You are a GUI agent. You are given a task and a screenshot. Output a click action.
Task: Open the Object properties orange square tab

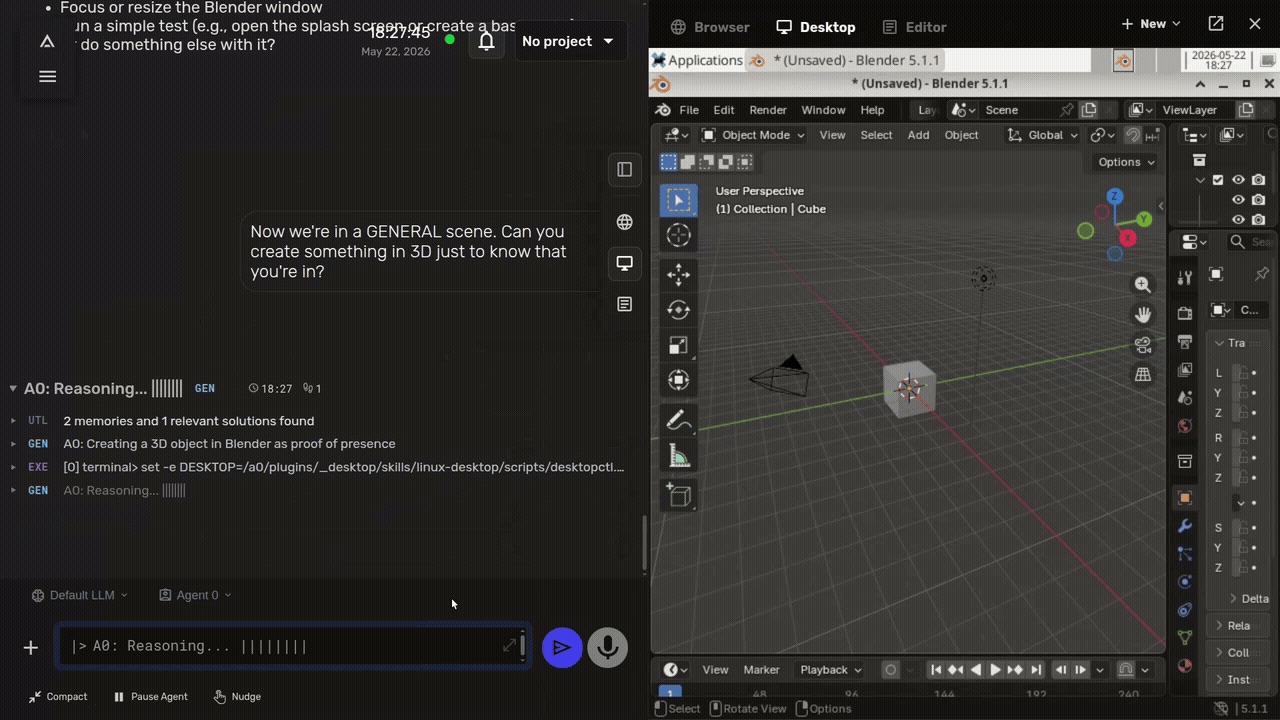click(1185, 498)
